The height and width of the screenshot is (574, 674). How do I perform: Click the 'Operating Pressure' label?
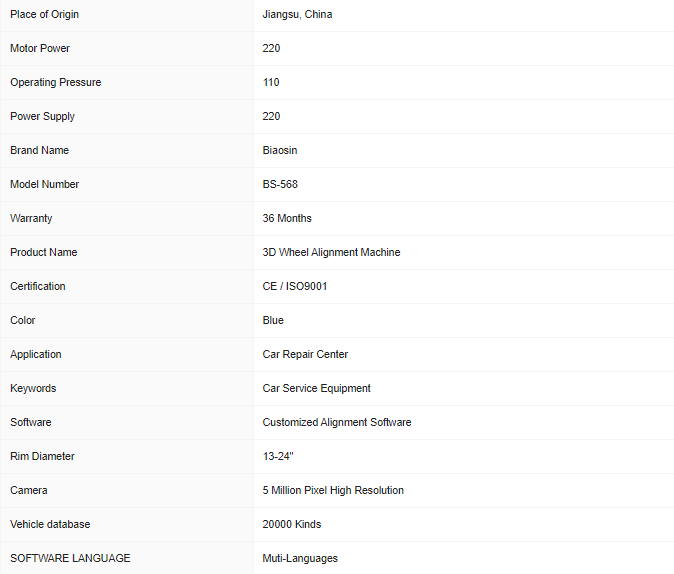pyautogui.click(x=55, y=82)
